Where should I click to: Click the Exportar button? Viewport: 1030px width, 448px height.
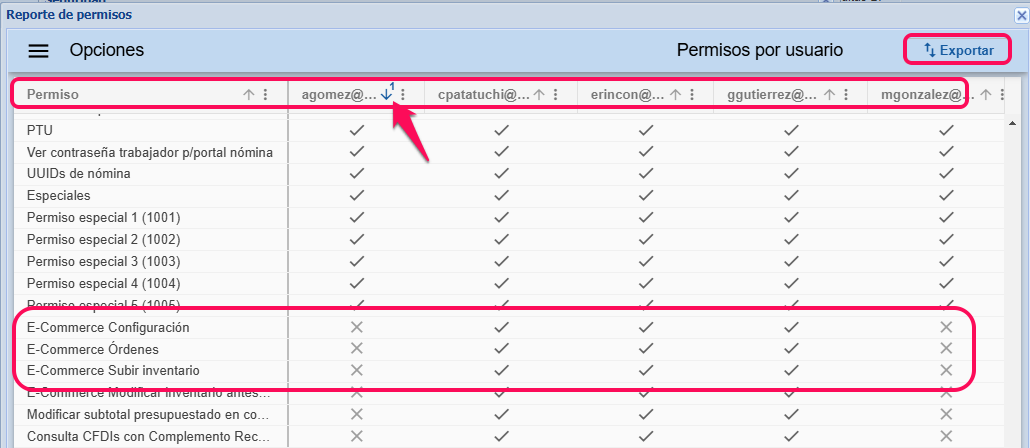tap(957, 50)
